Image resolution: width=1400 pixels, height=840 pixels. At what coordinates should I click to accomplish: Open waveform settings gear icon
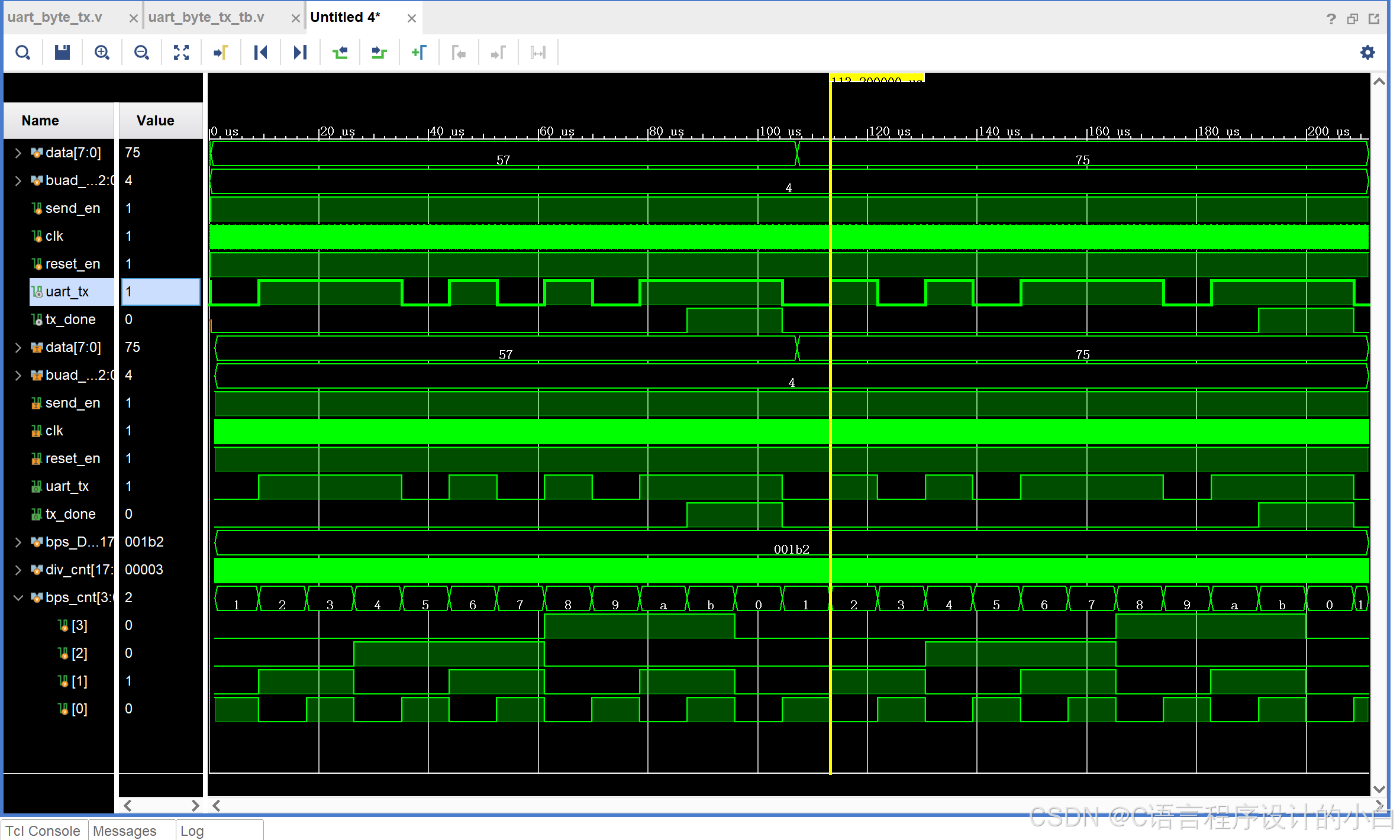[x=1367, y=53]
